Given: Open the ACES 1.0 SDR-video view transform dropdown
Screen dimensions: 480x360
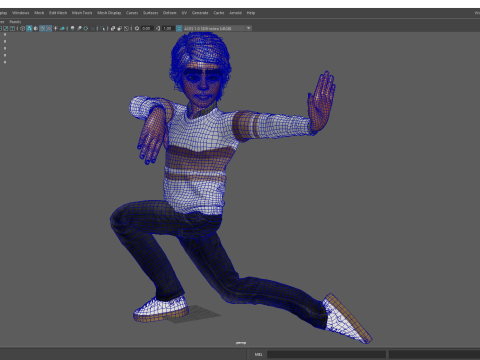Looking at the screenshot, I should coord(217,28).
